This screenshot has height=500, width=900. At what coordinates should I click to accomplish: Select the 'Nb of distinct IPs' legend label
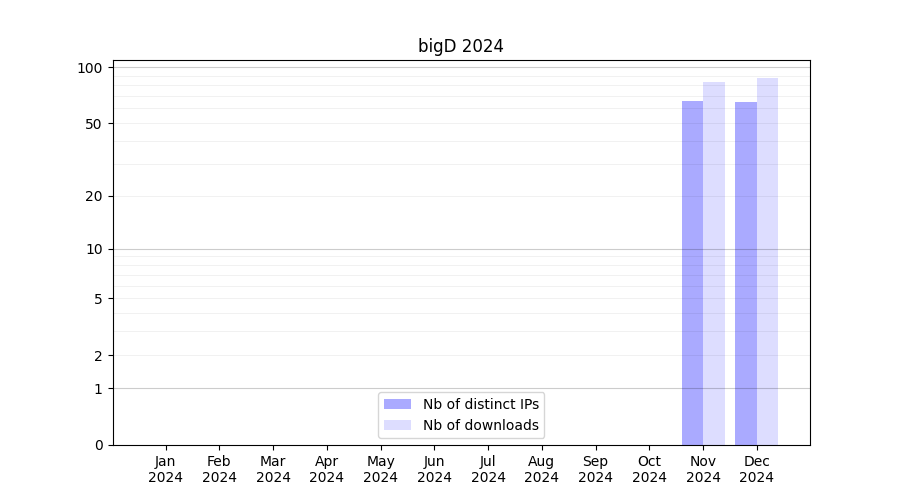pos(481,404)
